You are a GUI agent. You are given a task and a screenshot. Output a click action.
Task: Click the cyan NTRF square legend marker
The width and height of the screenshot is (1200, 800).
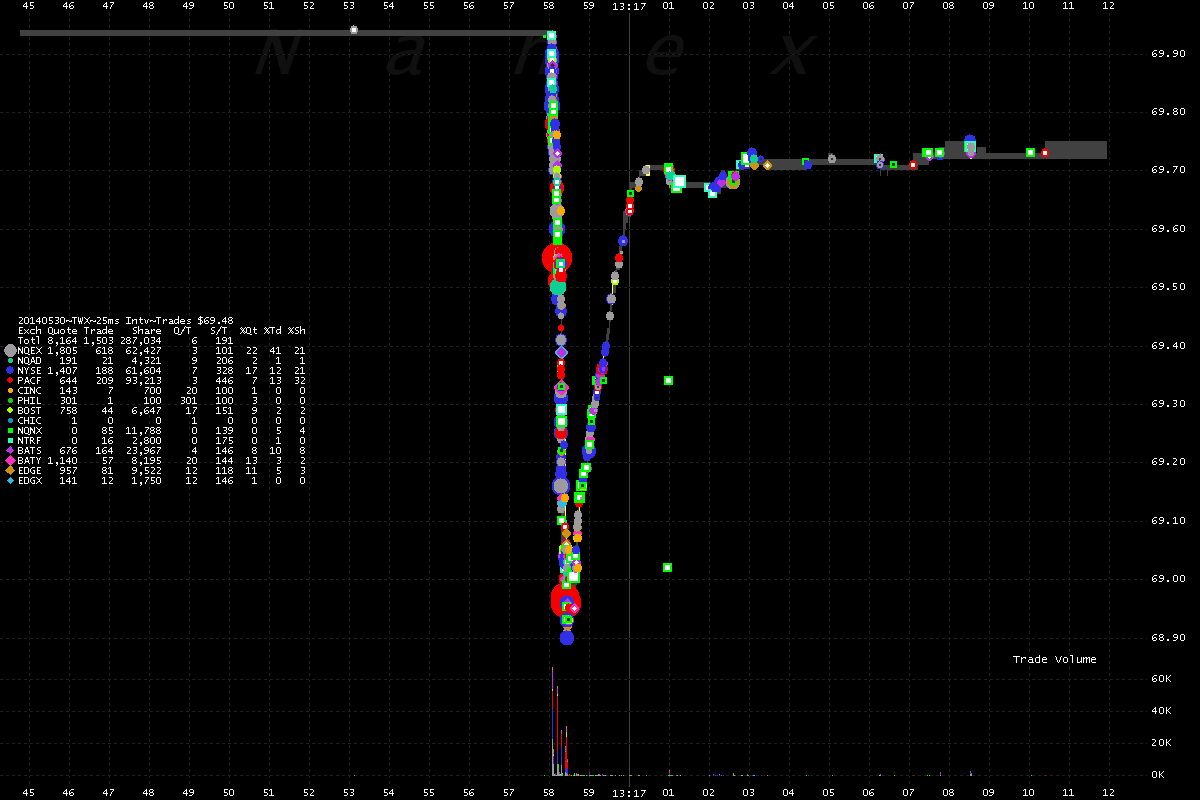(x=10, y=441)
